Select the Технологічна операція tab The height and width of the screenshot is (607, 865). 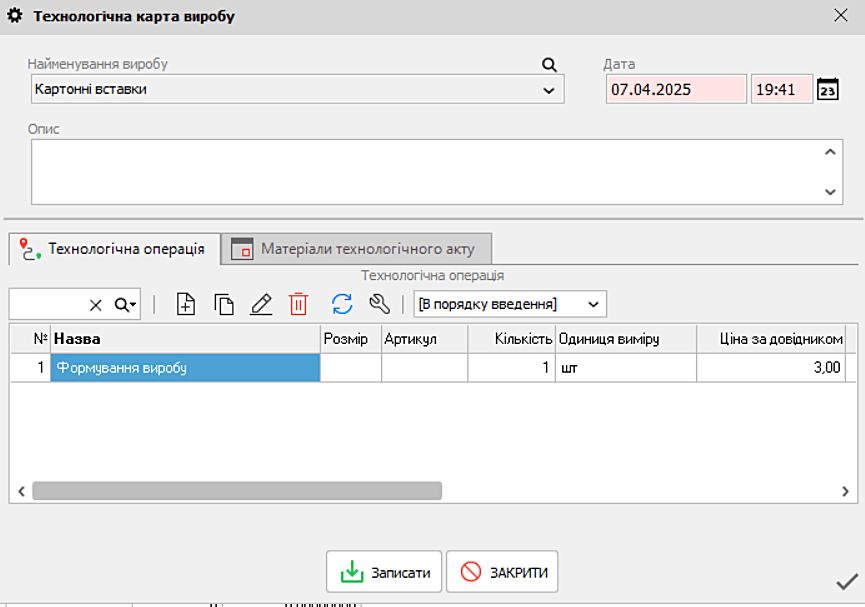click(114, 249)
